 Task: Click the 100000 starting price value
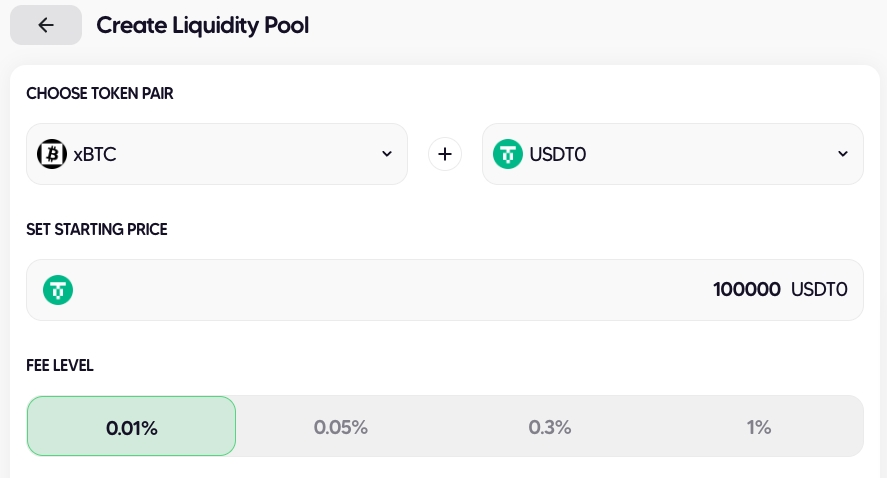747,290
